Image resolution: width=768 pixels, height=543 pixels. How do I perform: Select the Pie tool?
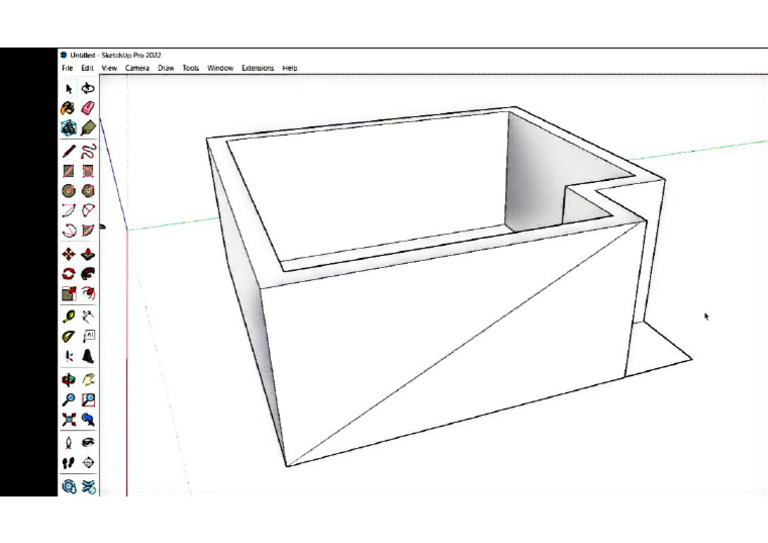88,230
